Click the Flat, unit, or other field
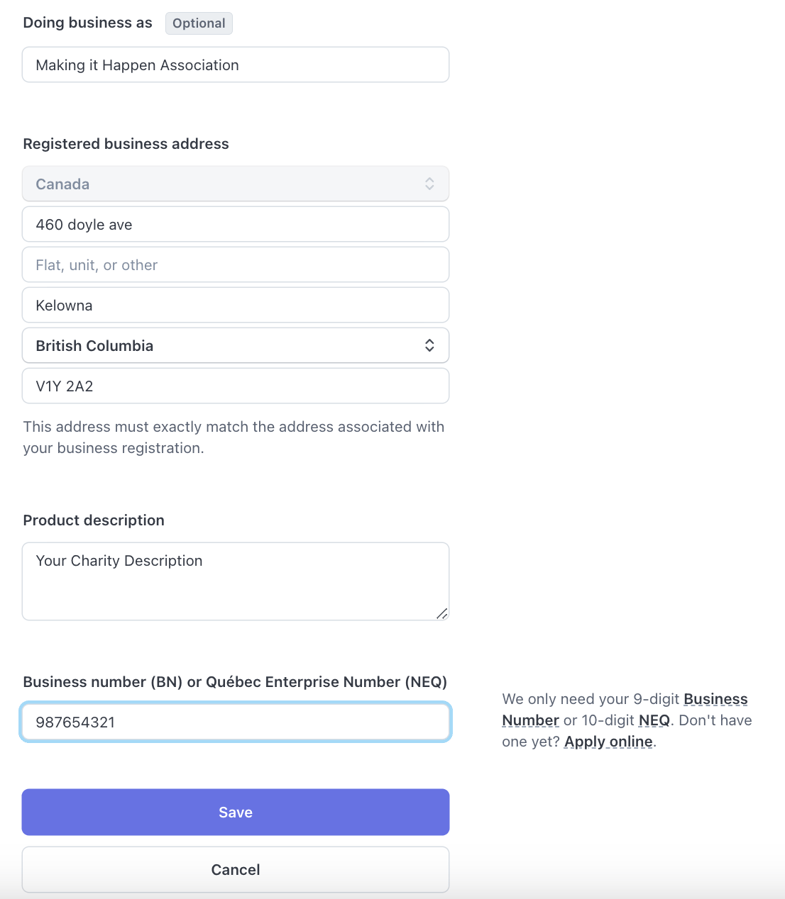The width and height of the screenshot is (785, 899). (235, 264)
